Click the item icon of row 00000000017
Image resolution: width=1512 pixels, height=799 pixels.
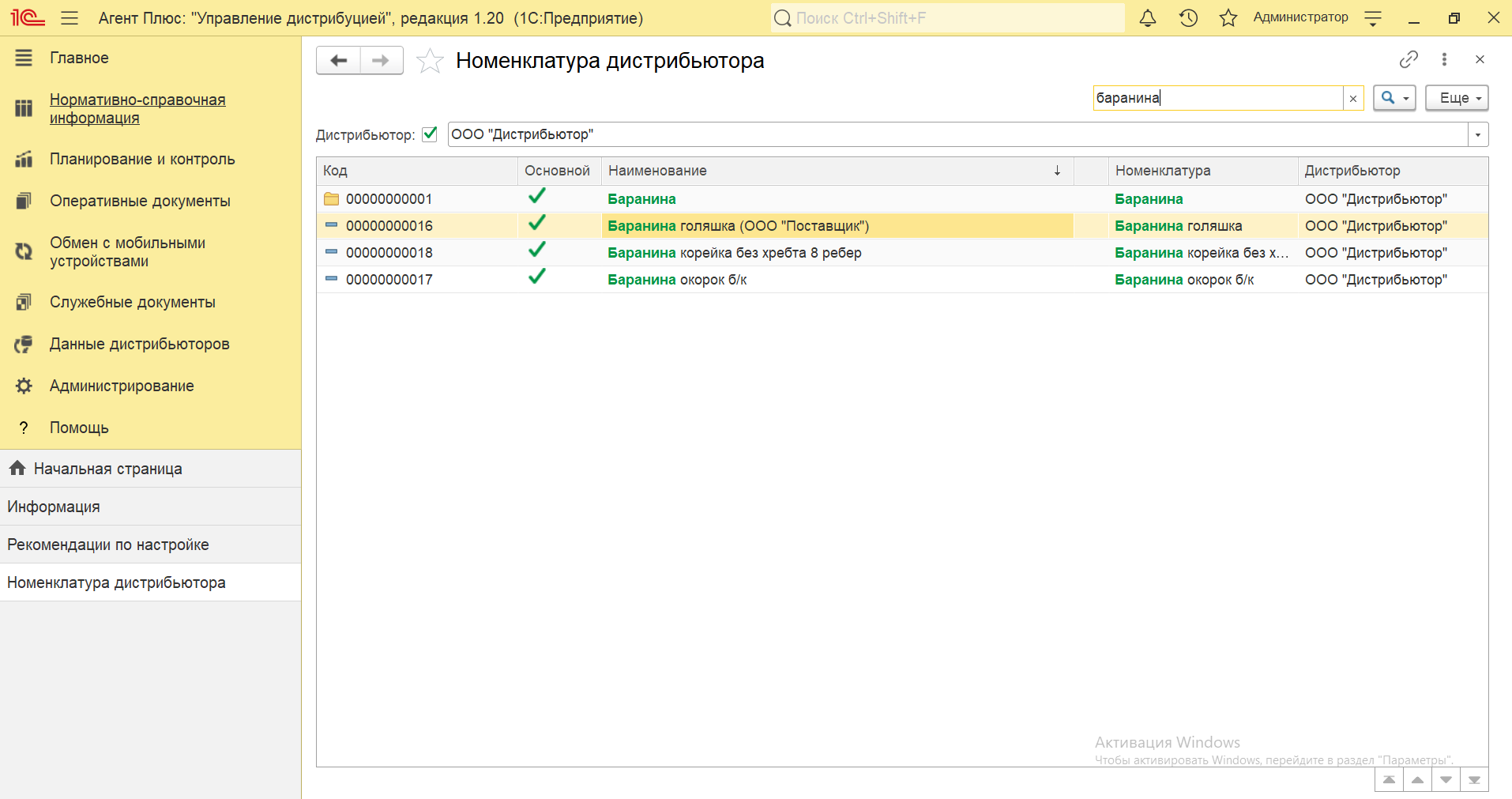click(331, 280)
